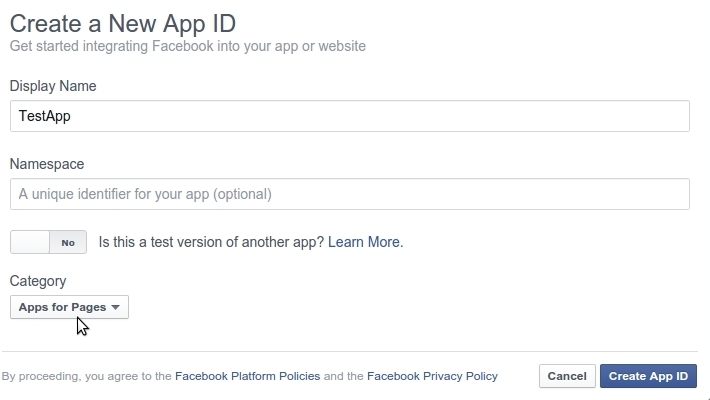This screenshot has height=400, width=710.
Task: Click the Get started integrating Facebook subtitle
Action: tap(187, 46)
